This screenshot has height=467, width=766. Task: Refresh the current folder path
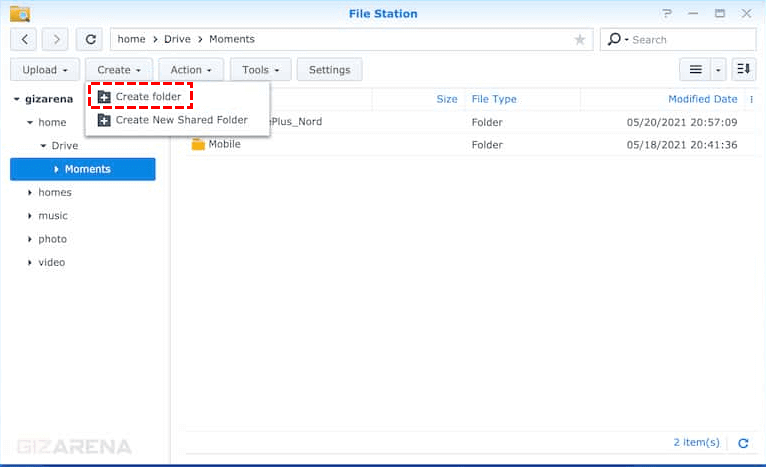click(91, 40)
